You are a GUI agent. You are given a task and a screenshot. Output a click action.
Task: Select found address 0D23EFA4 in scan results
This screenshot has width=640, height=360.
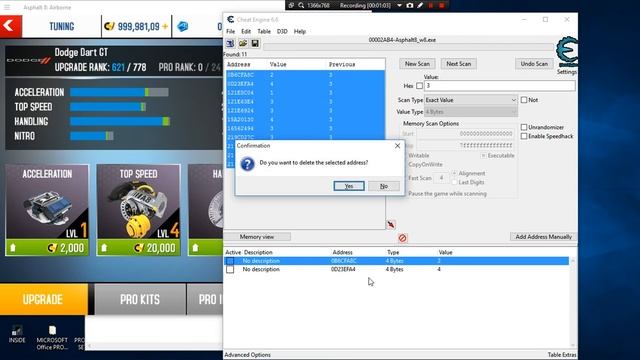(305, 84)
